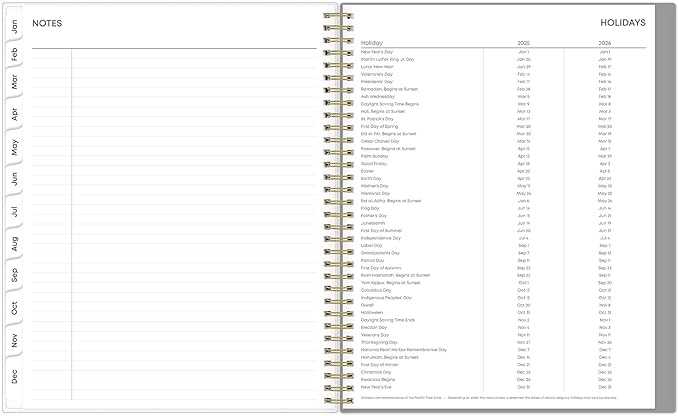Switch to the Dec tab
This screenshot has height=416, width=679.
pyautogui.click(x=14, y=376)
